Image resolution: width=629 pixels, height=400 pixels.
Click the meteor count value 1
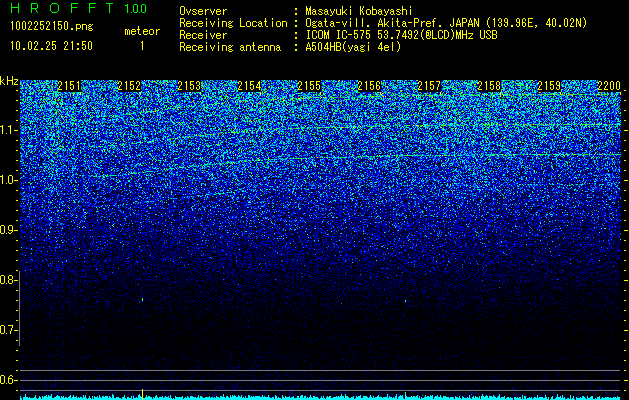142,46
